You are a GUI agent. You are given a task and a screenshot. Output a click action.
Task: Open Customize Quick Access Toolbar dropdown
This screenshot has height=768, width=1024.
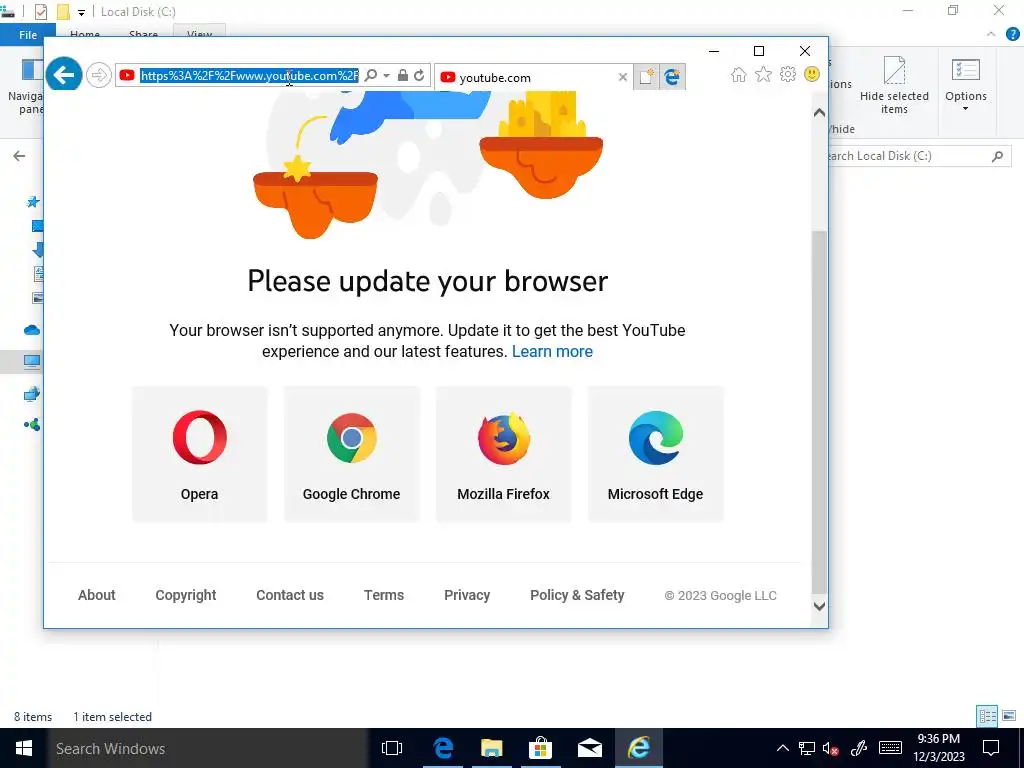coord(81,12)
